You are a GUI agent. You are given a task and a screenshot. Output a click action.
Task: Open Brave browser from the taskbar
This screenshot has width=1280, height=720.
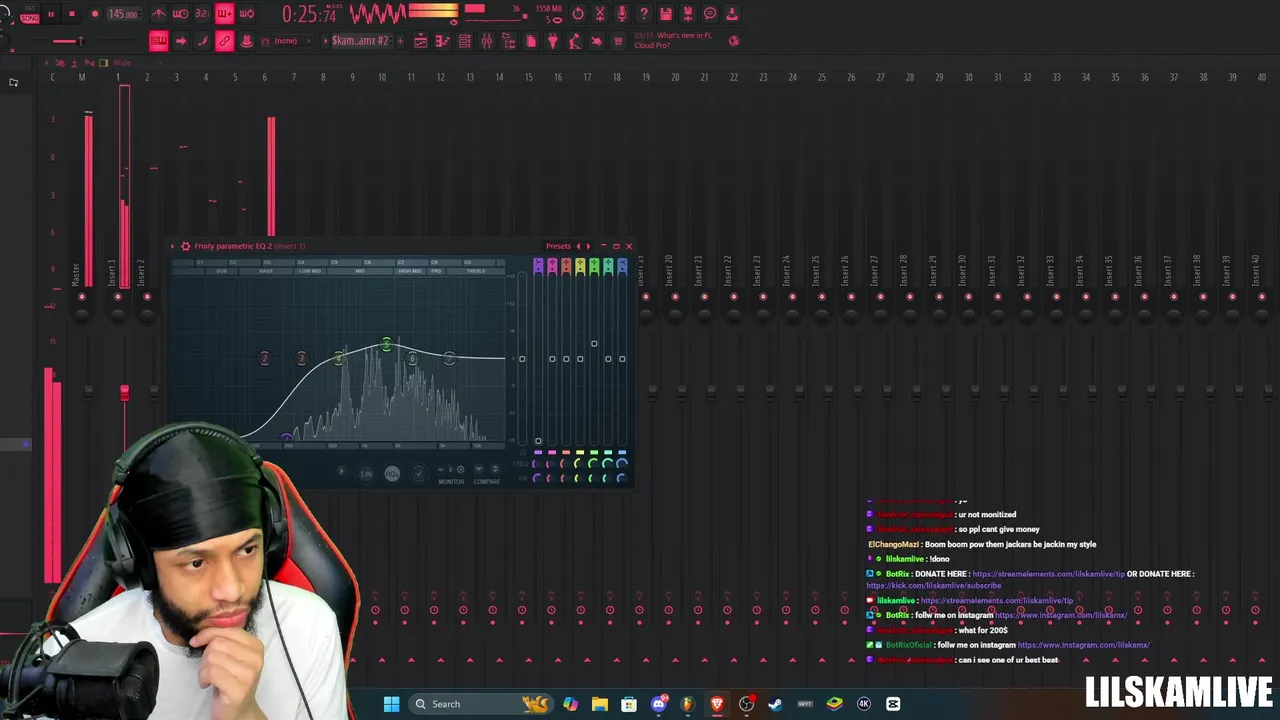click(x=717, y=704)
